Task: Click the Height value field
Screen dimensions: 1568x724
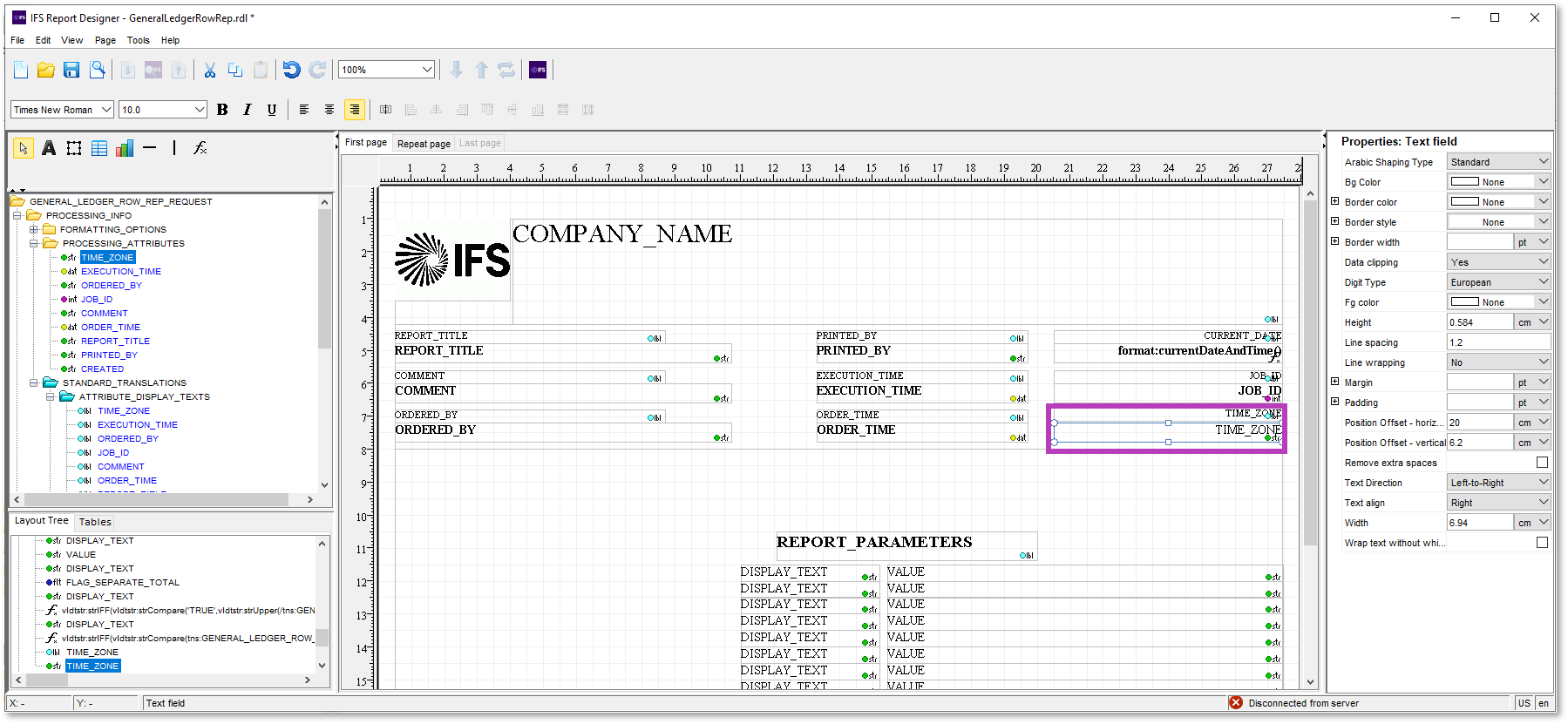Action: [x=1479, y=322]
